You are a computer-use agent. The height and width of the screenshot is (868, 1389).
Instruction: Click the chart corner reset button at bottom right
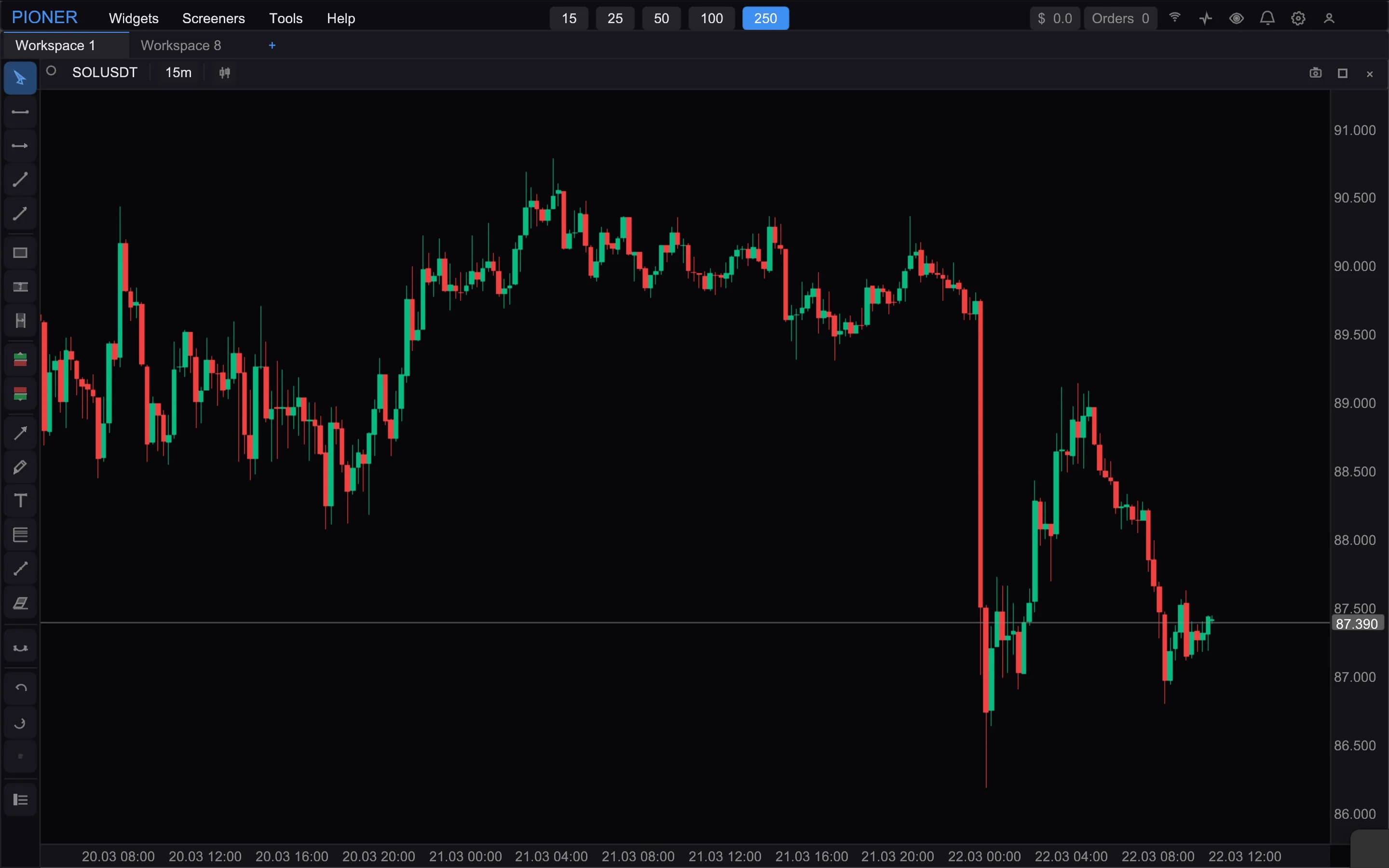tap(1370, 849)
